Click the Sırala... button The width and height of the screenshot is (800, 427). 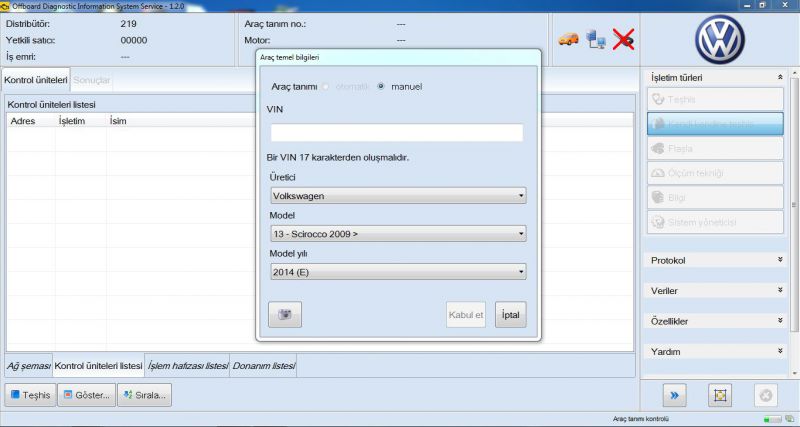[144, 395]
